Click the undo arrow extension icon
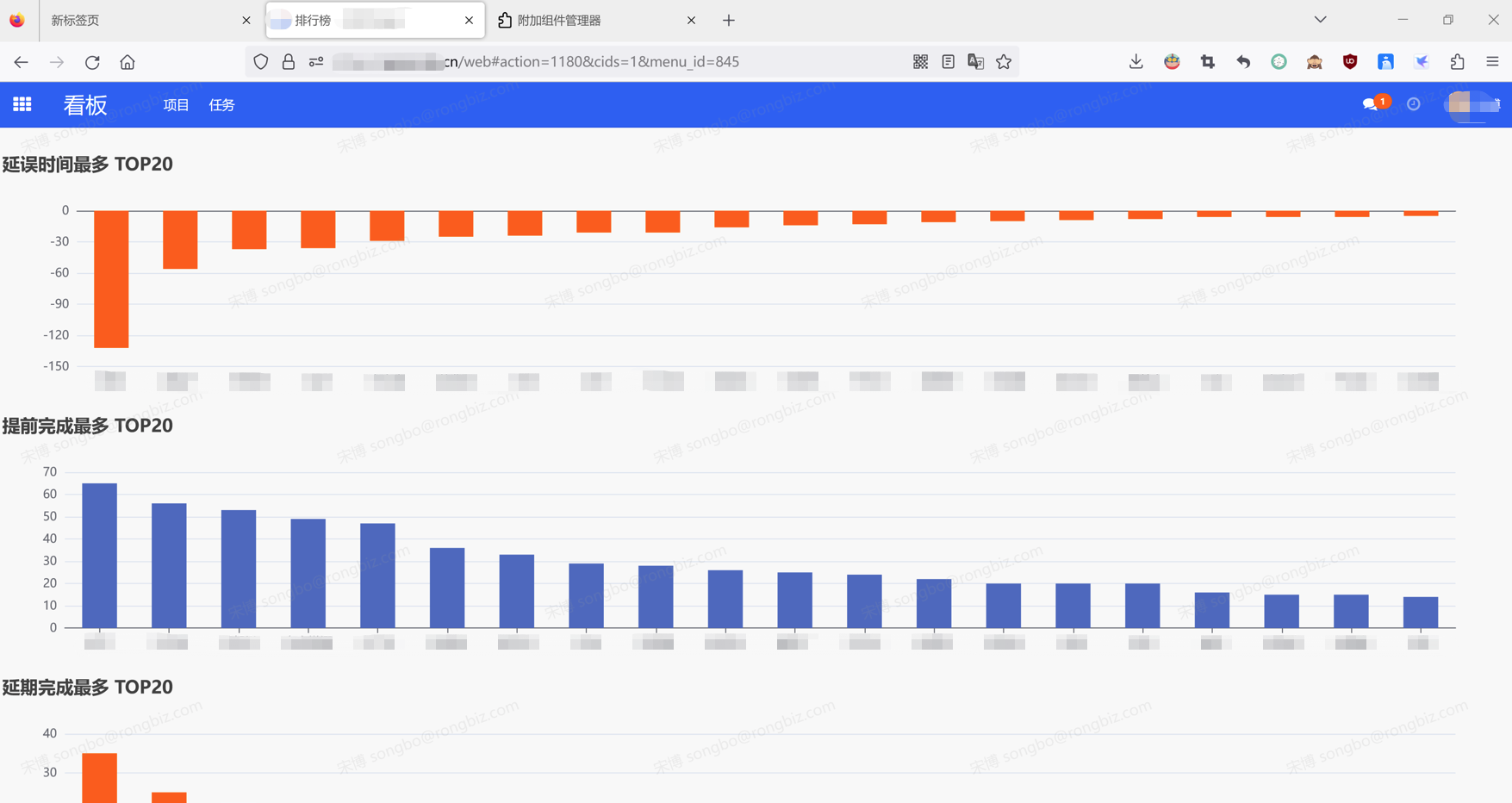The width and height of the screenshot is (1512, 803). (1243, 62)
